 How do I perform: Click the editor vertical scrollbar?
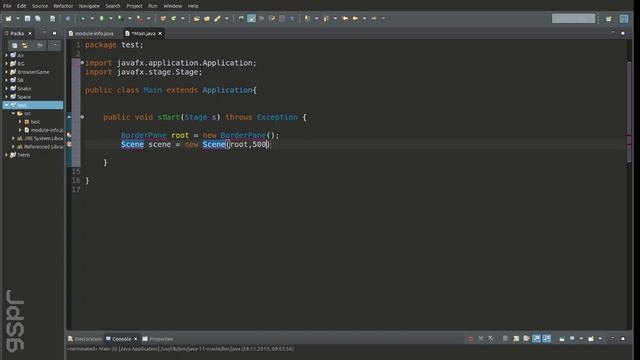(x=629, y=112)
